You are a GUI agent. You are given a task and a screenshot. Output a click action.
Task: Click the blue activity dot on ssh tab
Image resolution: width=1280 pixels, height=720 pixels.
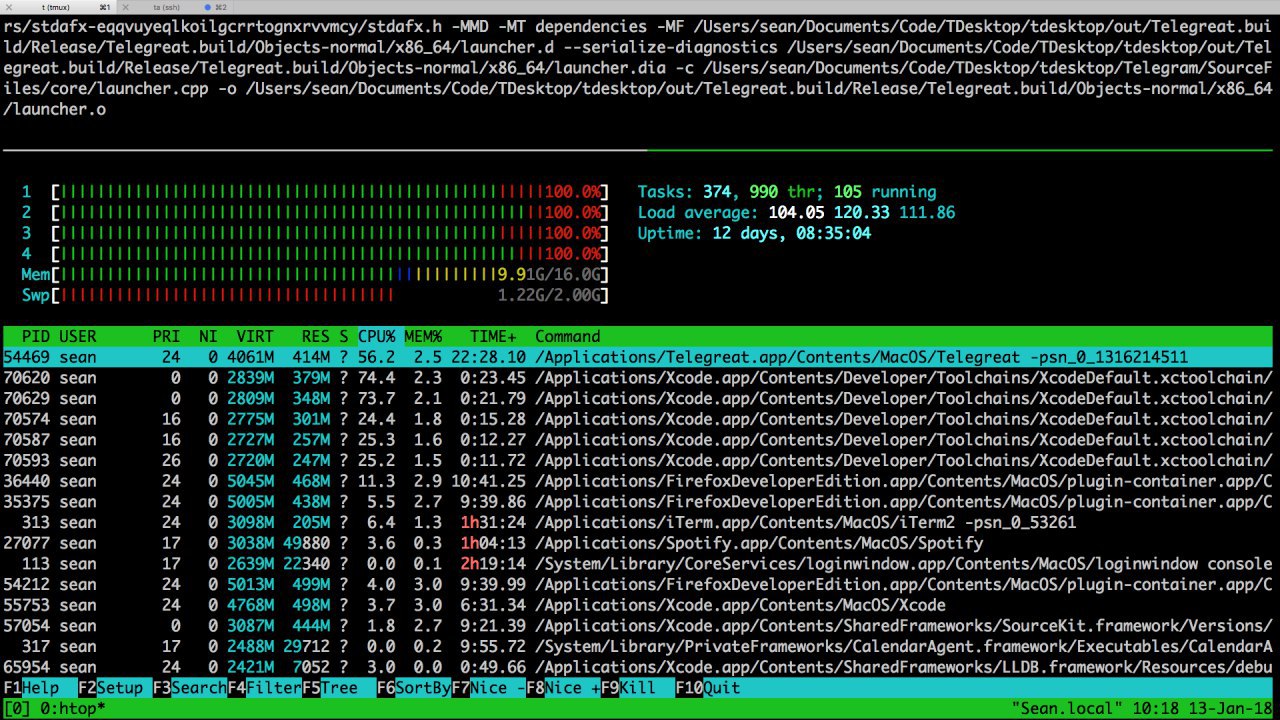point(207,7)
